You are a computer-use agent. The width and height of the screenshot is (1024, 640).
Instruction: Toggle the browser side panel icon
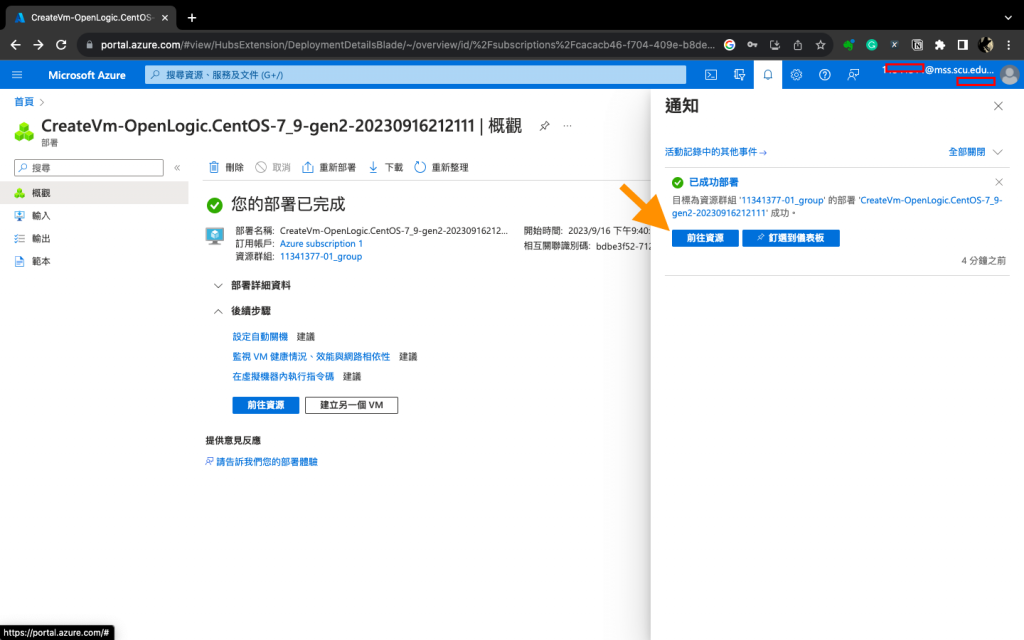963,45
